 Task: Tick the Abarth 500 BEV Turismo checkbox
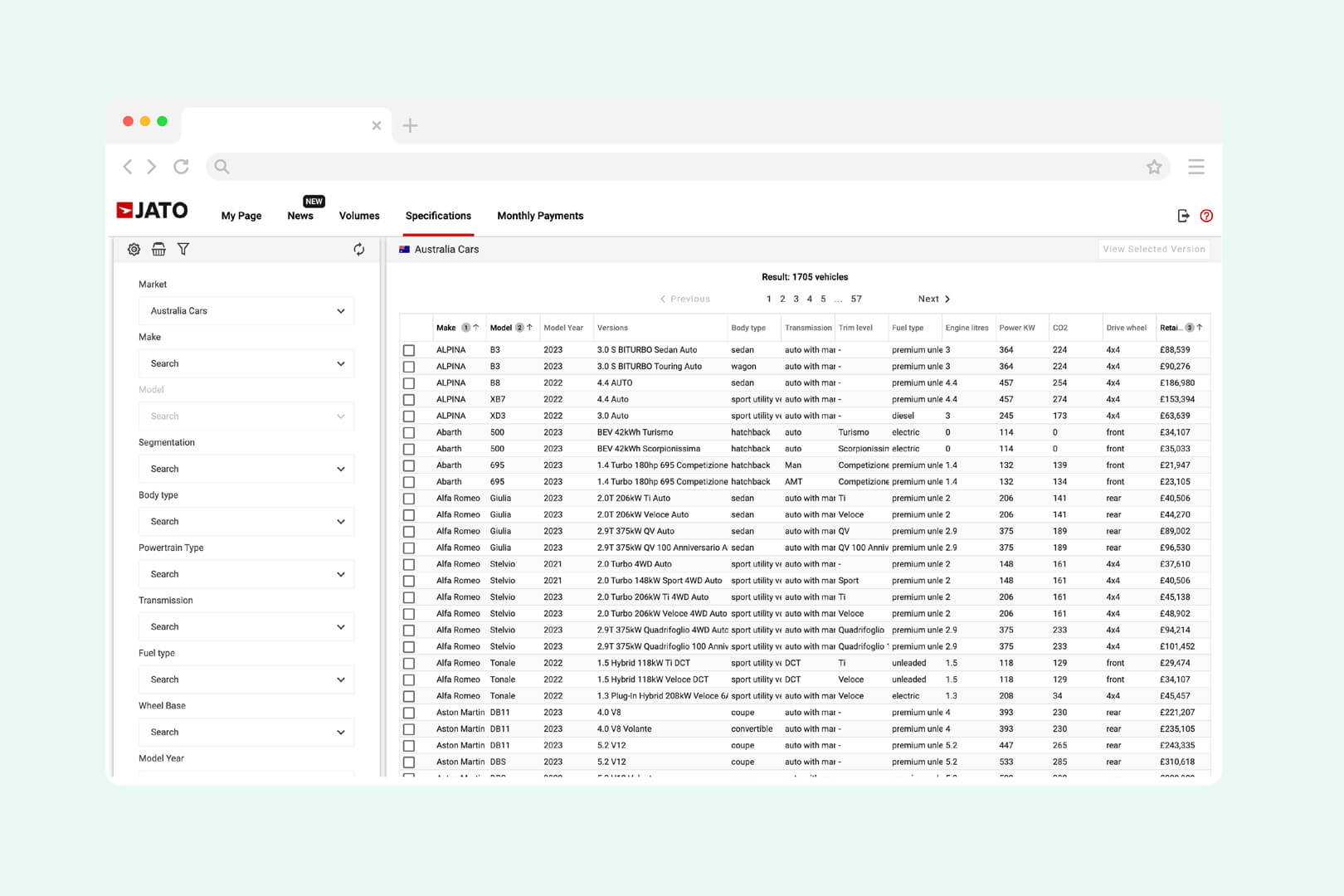click(x=409, y=432)
